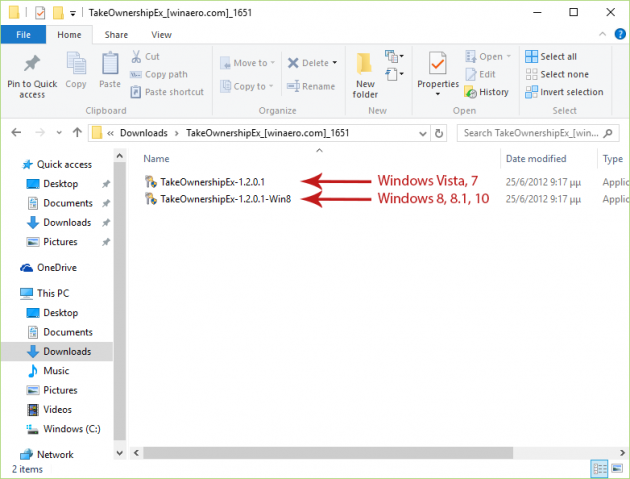
Task: Expand the Delete dropdown arrow
Action: point(335,63)
